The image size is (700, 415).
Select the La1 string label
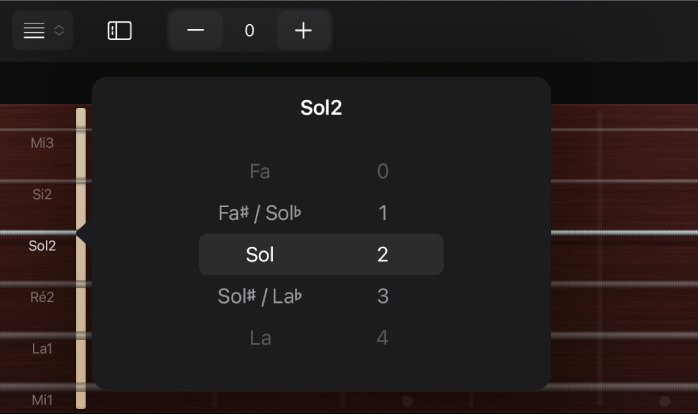pos(42,348)
